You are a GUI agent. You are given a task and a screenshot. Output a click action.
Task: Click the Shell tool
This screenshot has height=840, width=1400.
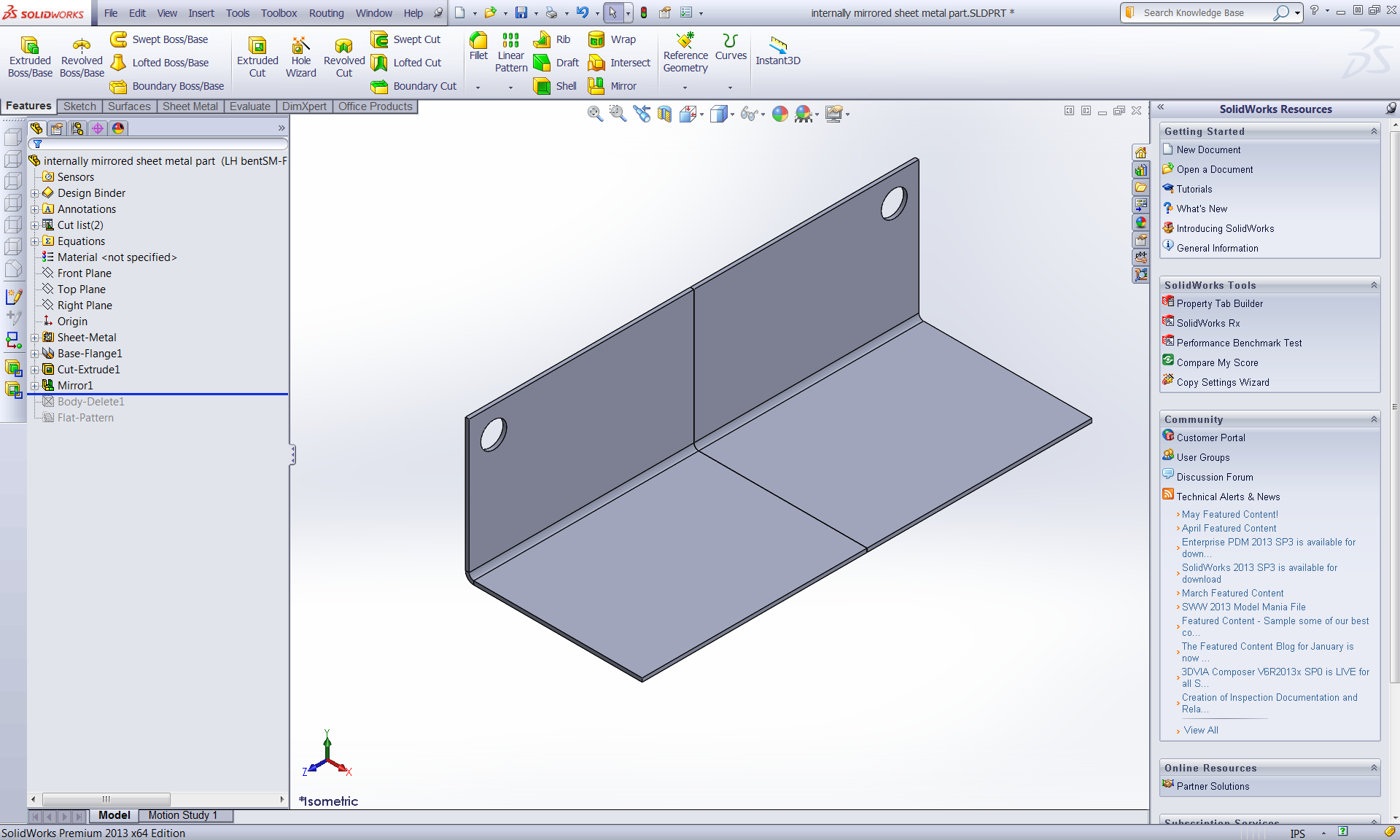click(x=555, y=86)
